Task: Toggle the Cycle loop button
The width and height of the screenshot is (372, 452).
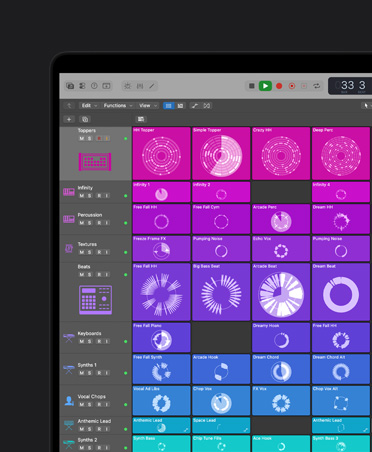Action: click(317, 86)
